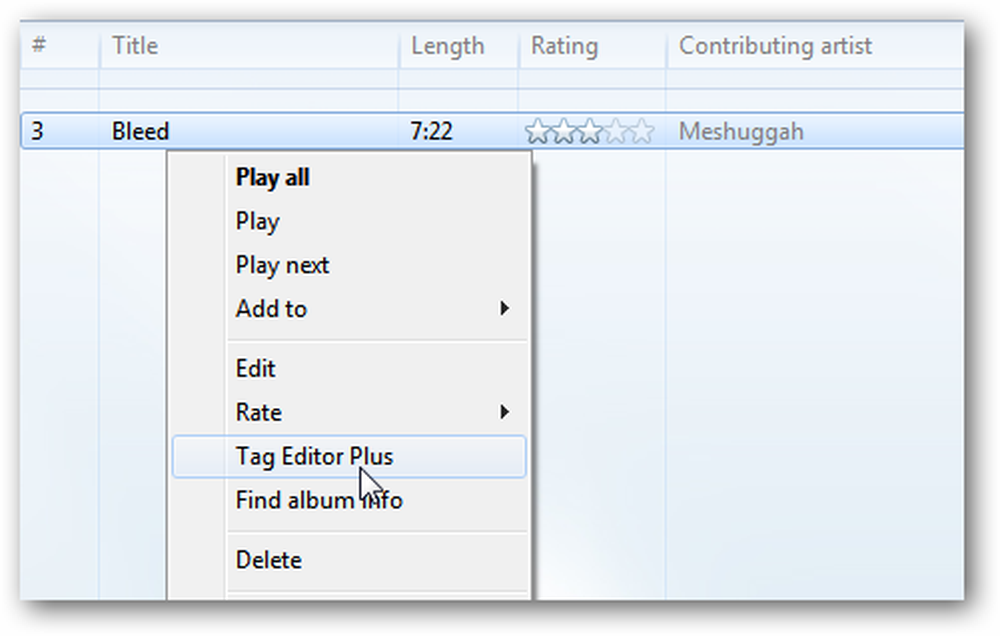Viewport: 1000px width, 636px height.
Task: Click the 7:22 length value
Action: [x=431, y=131]
